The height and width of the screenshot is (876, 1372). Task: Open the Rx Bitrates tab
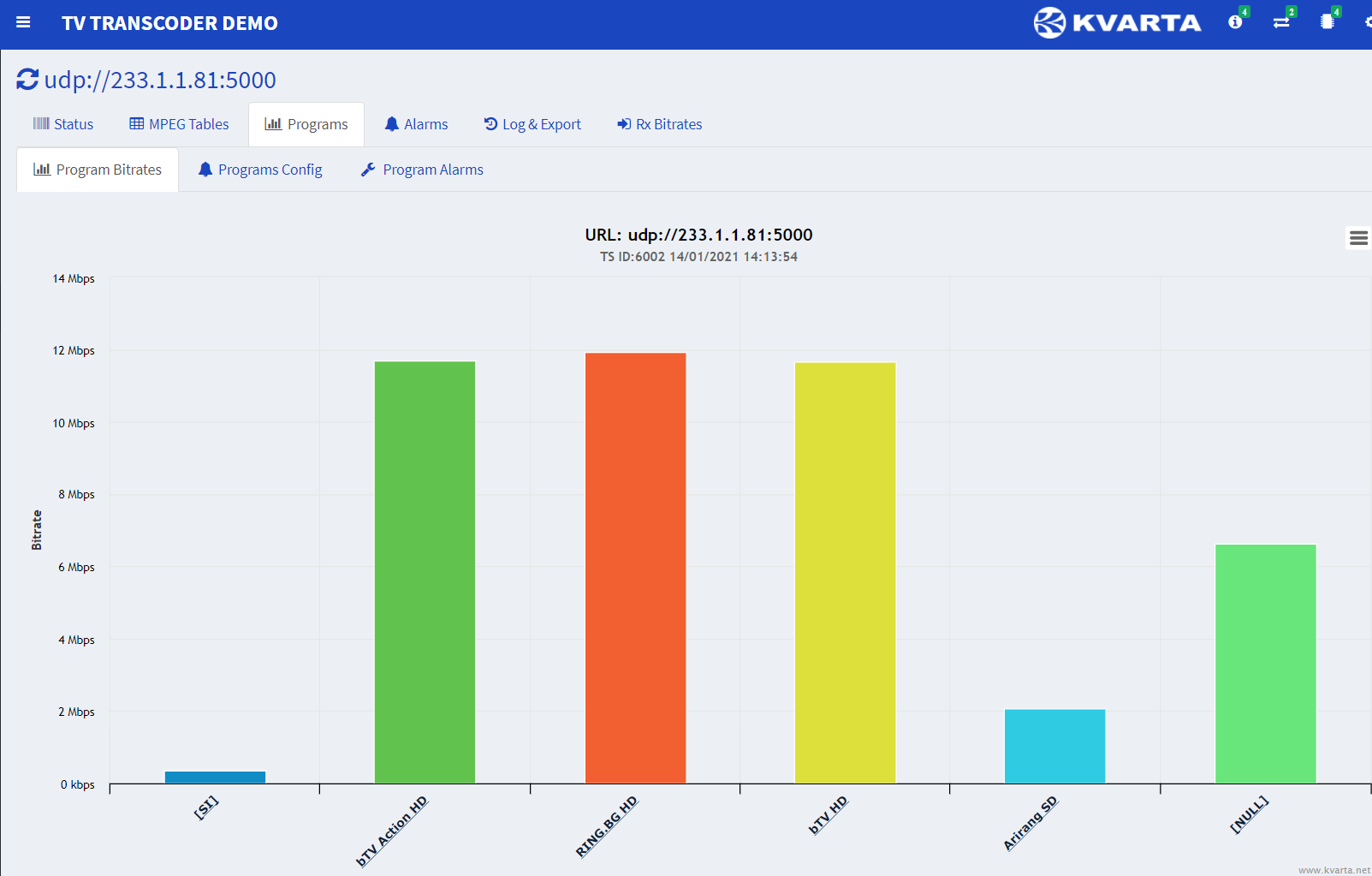click(x=660, y=124)
